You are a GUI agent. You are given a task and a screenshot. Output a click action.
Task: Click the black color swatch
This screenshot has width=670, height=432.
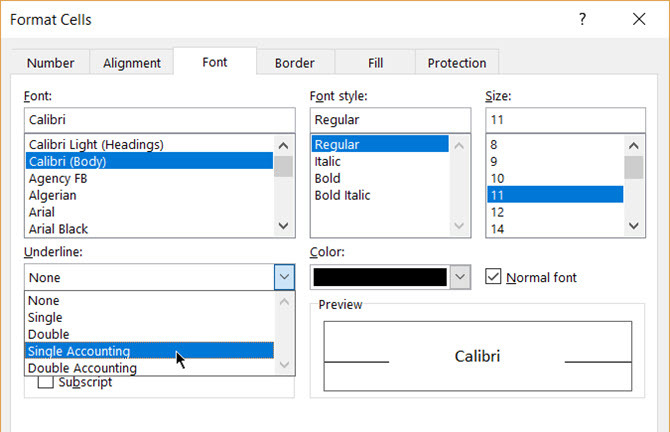(x=380, y=277)
